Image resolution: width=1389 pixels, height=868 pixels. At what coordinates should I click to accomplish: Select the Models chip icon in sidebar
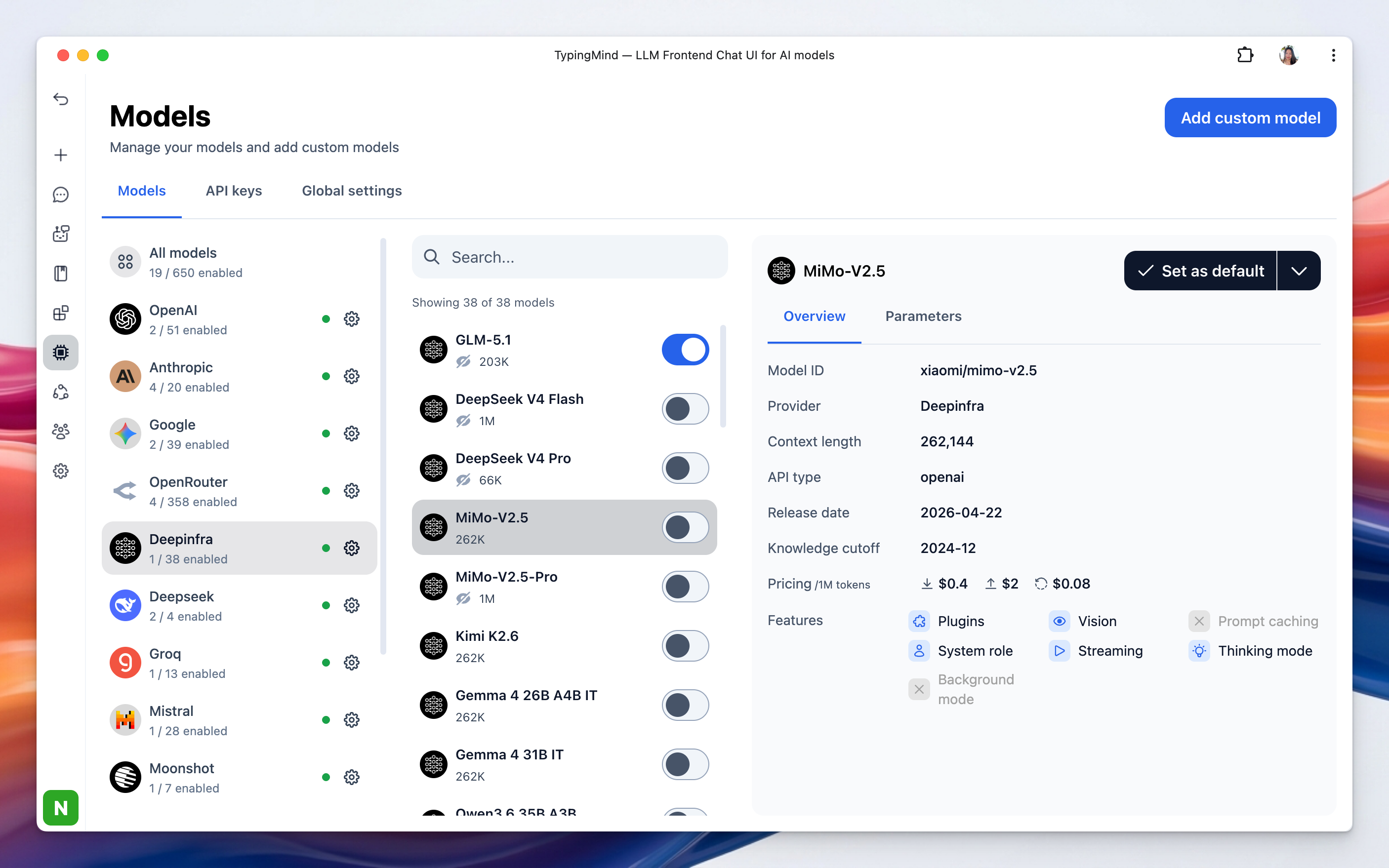pos(61,353)
